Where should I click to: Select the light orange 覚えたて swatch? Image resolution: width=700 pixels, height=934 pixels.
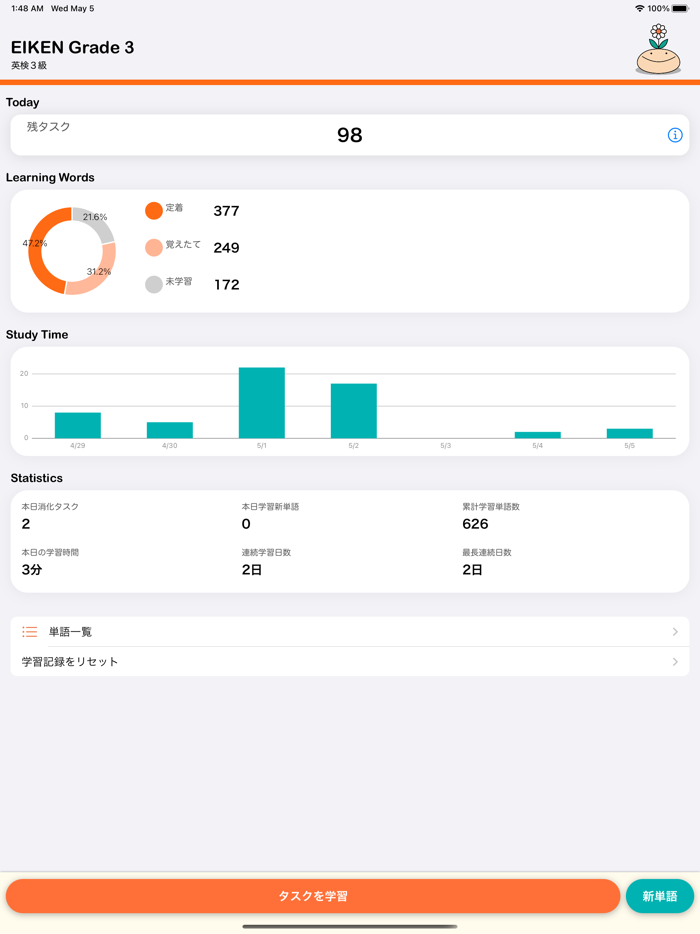pyautogui.click(x=154, y=247)
